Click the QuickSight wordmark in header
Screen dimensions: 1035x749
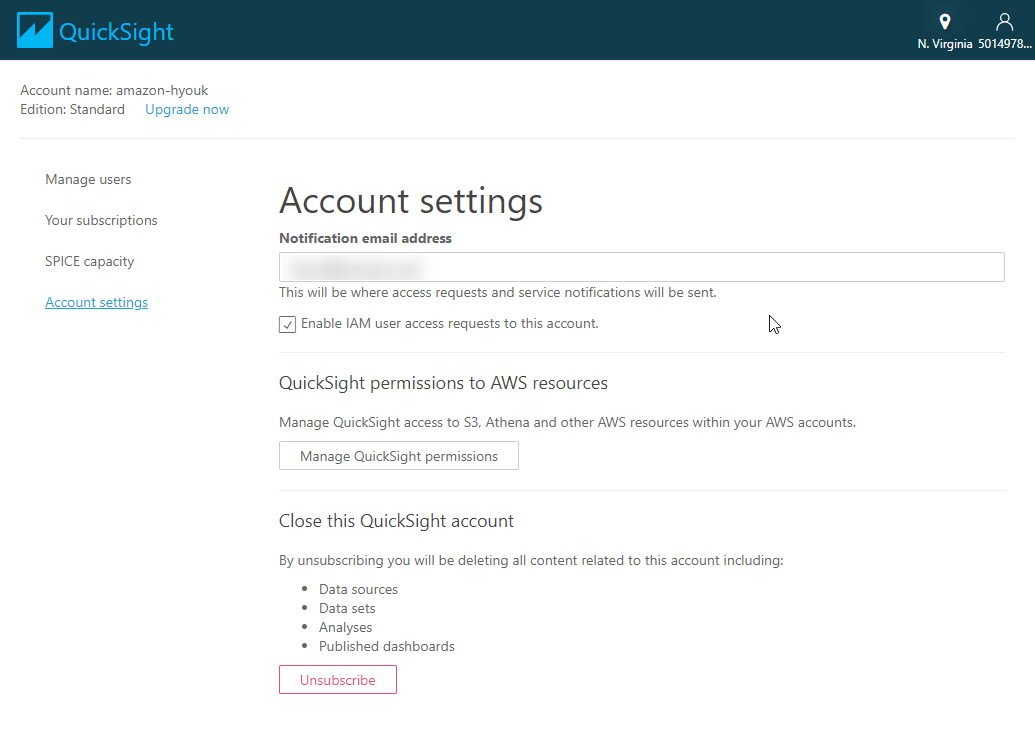[x=116, y=32]
